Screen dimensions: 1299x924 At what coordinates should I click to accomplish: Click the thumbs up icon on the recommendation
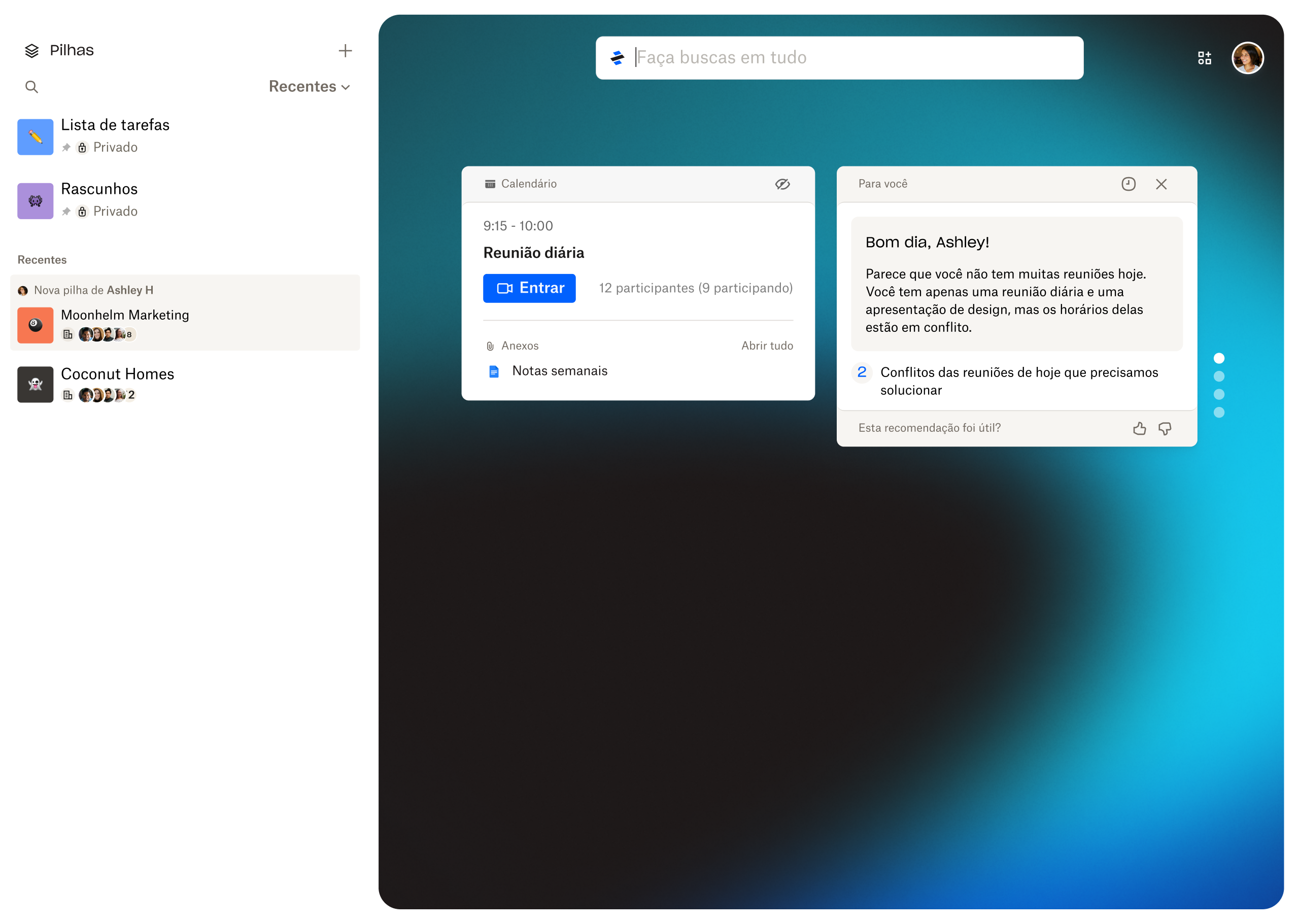(x=1138, y=428)
